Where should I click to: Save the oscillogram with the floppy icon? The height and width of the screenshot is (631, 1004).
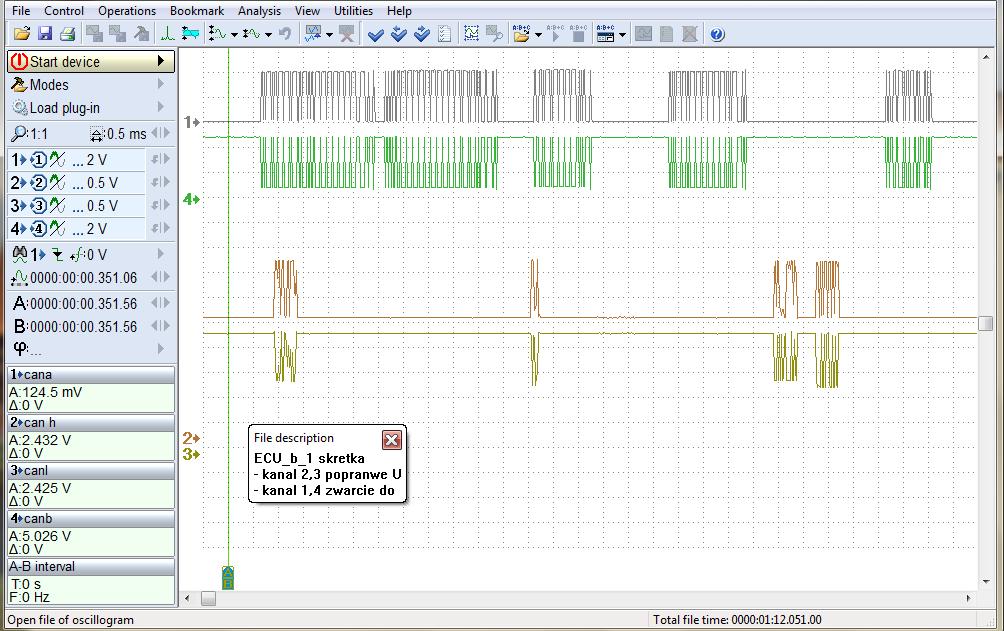point(44,34)
